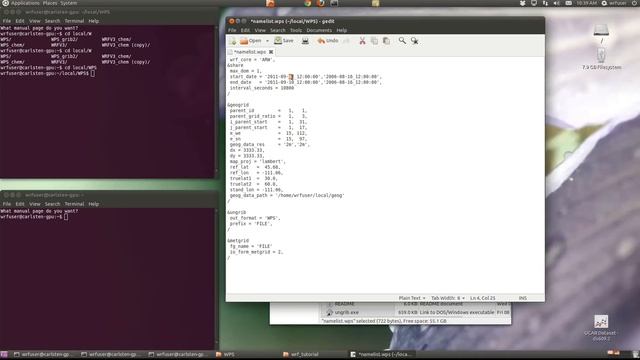Viewport: 640px width, 360px height.
Task: Close the namelist.wps tab
Action: pyautogui.click(x=271, y=52)
